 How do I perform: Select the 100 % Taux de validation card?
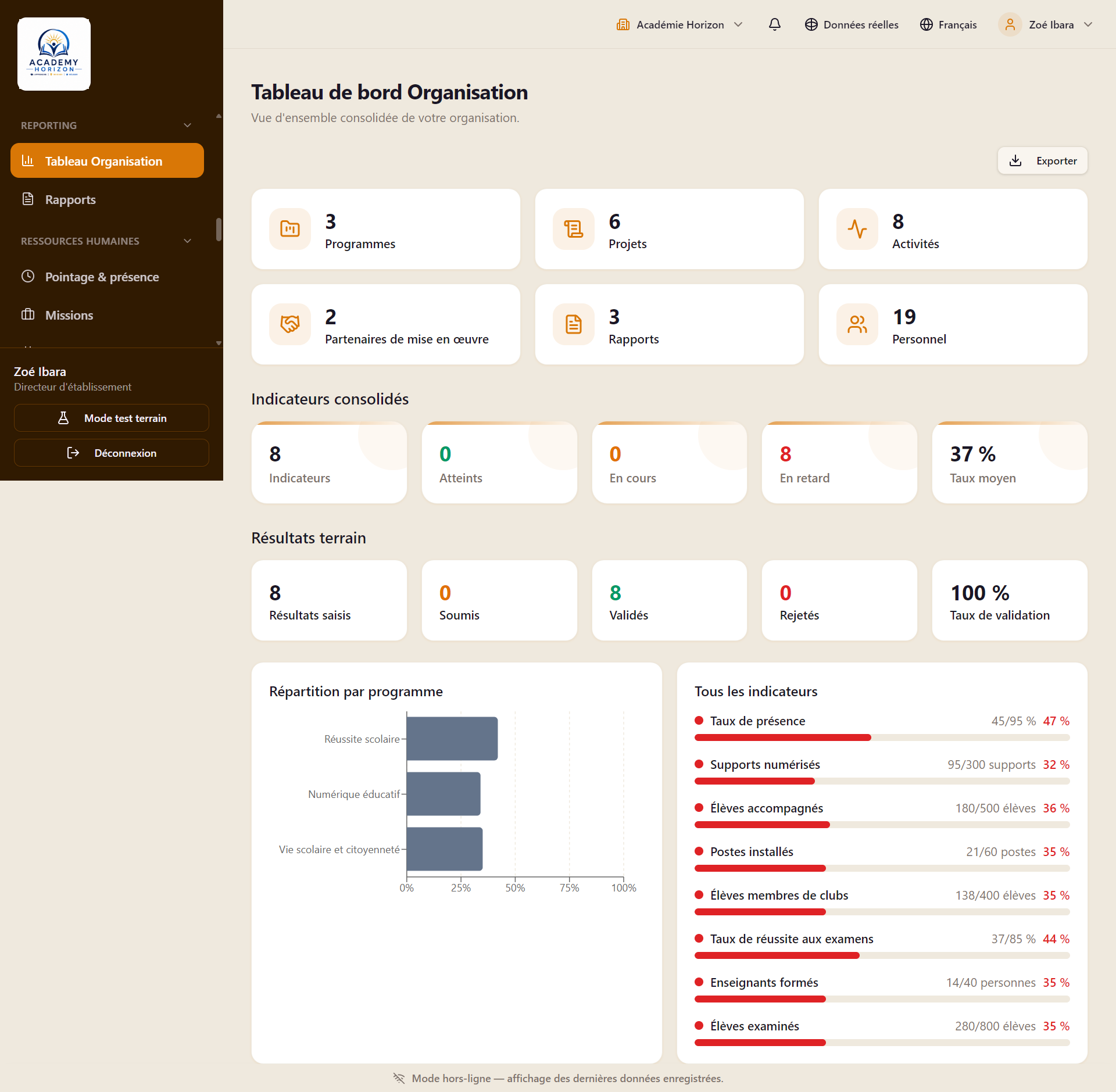point(1010,600)
